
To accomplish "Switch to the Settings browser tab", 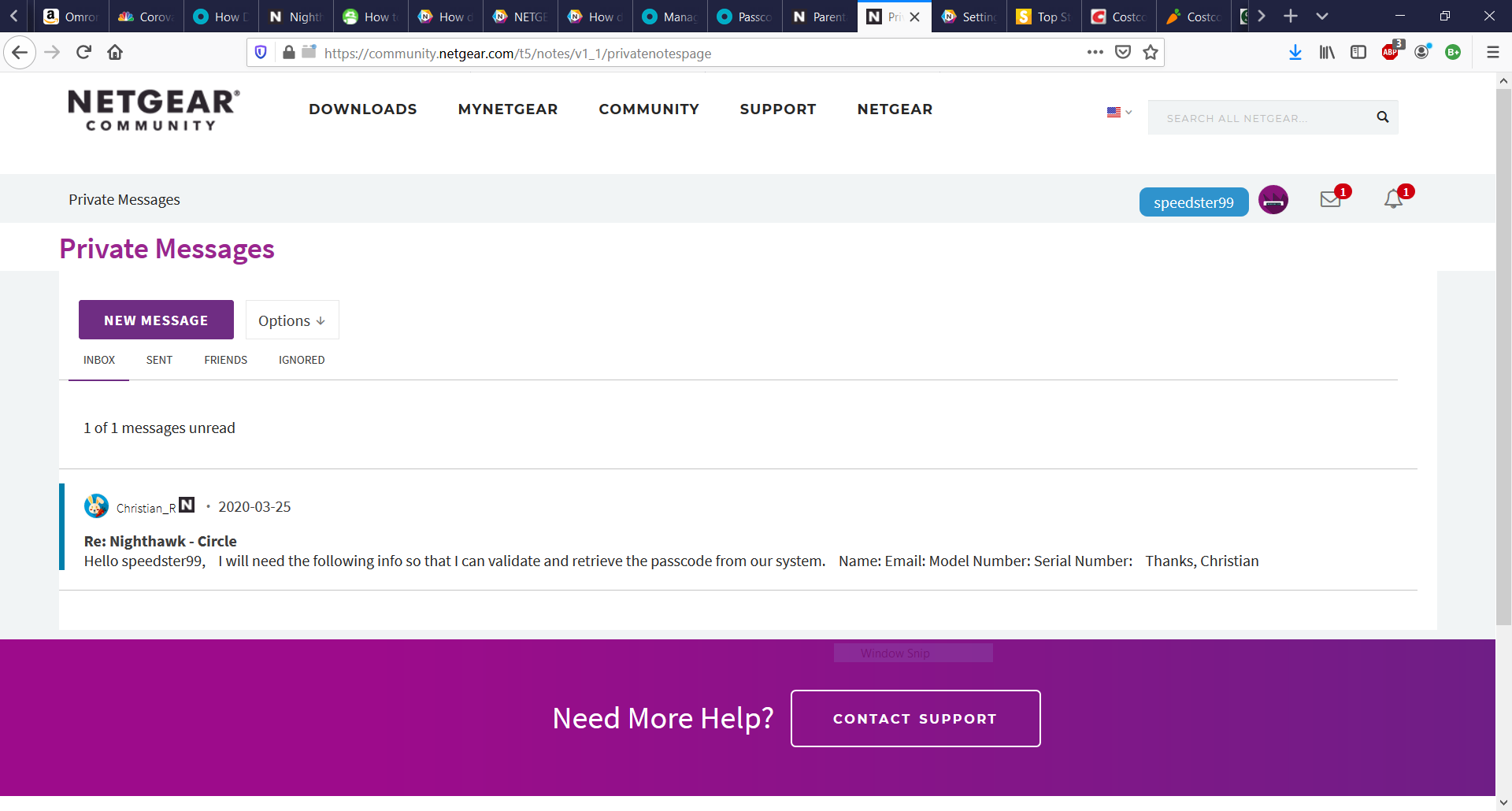I will (x=969, y=17).
